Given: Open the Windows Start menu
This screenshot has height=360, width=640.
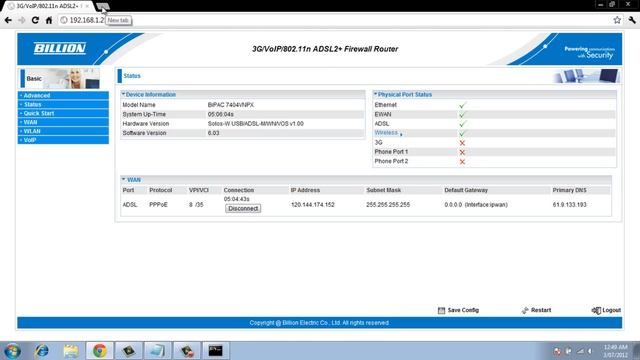Looking at the screenshot, I should (12, 351).
